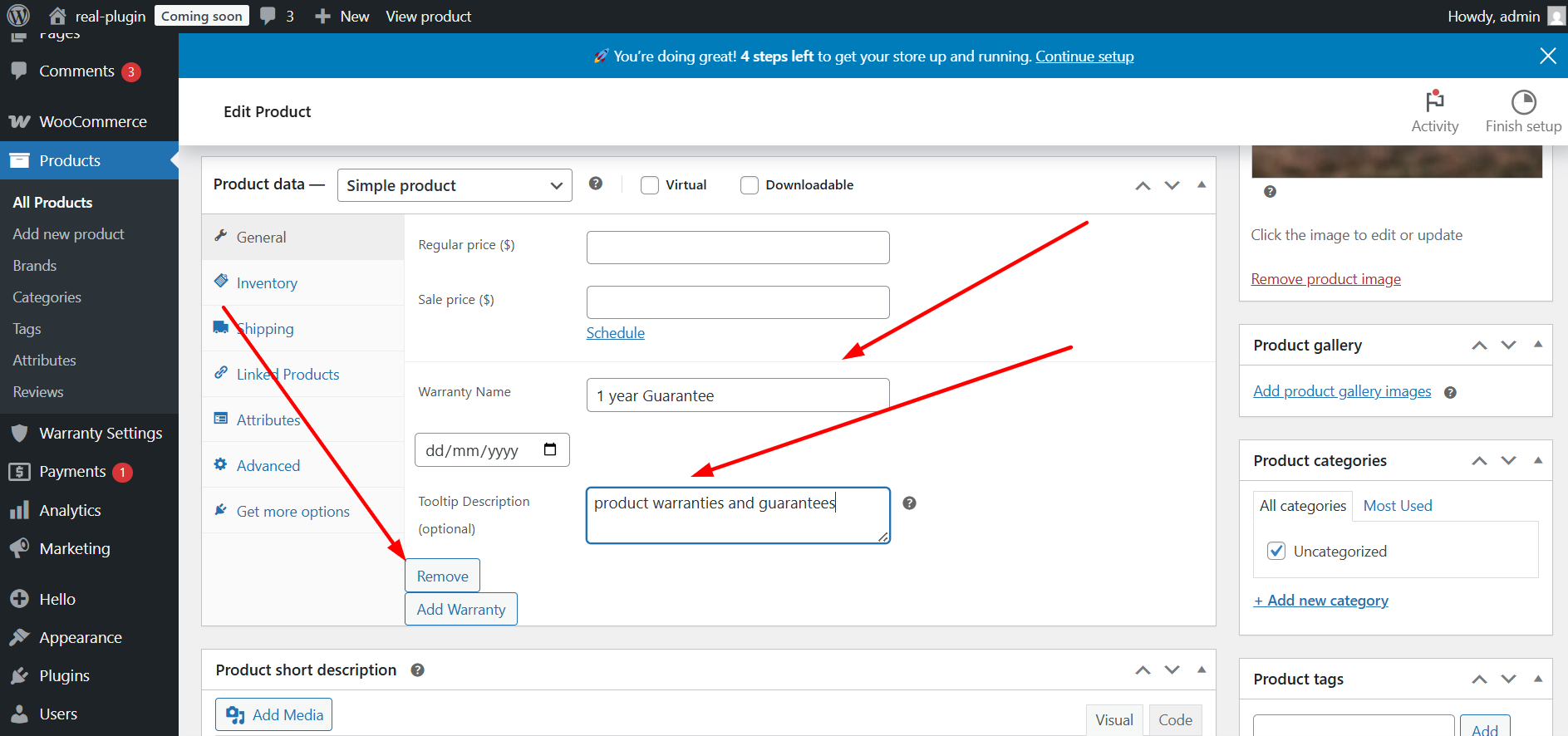Click the Tooltip Description help icon
Image resolution: width=1568 pixels, height=736 pixels.
click(x=909, y=503)
